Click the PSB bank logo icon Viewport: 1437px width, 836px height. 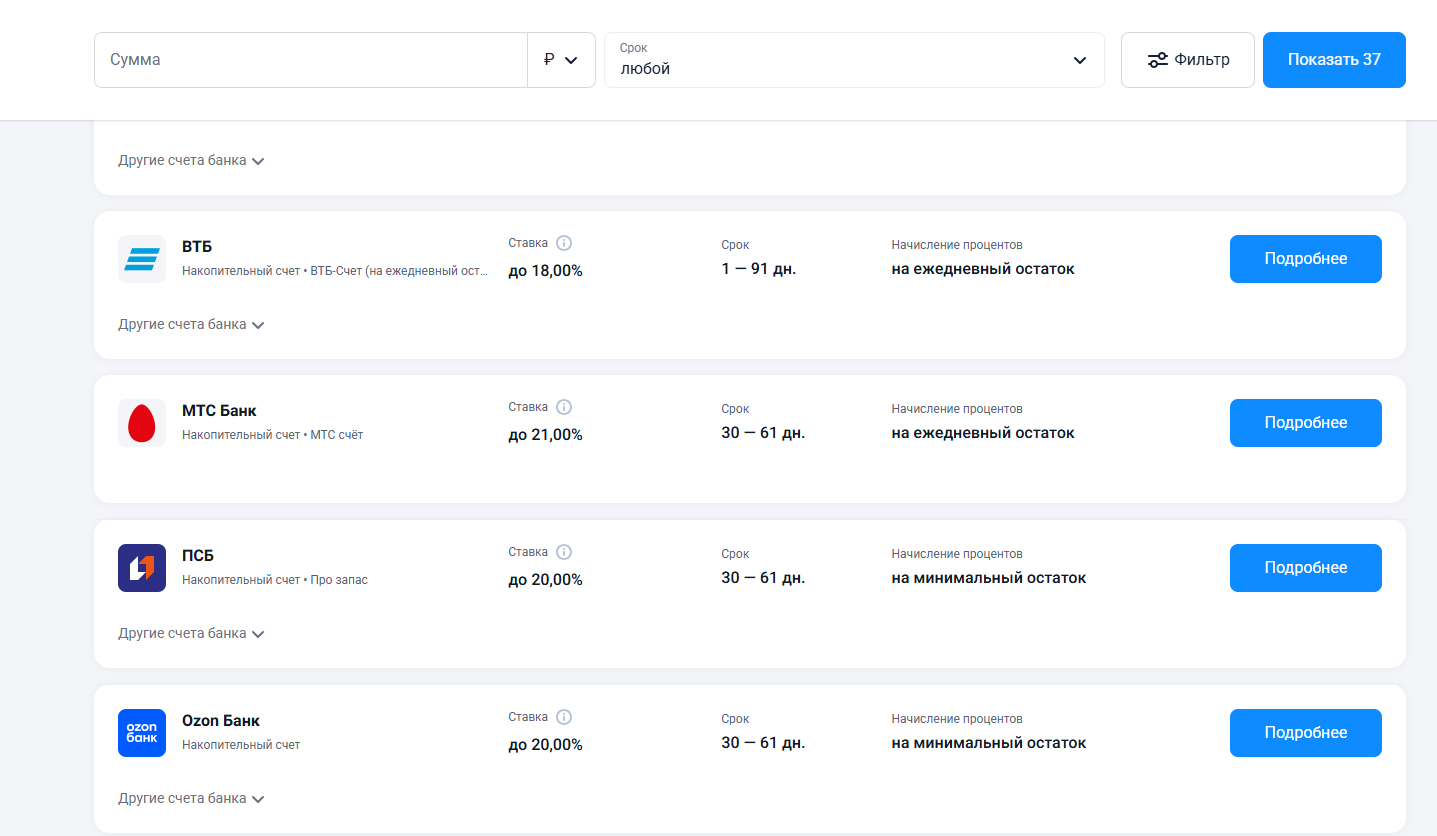(x=142, y=568)
